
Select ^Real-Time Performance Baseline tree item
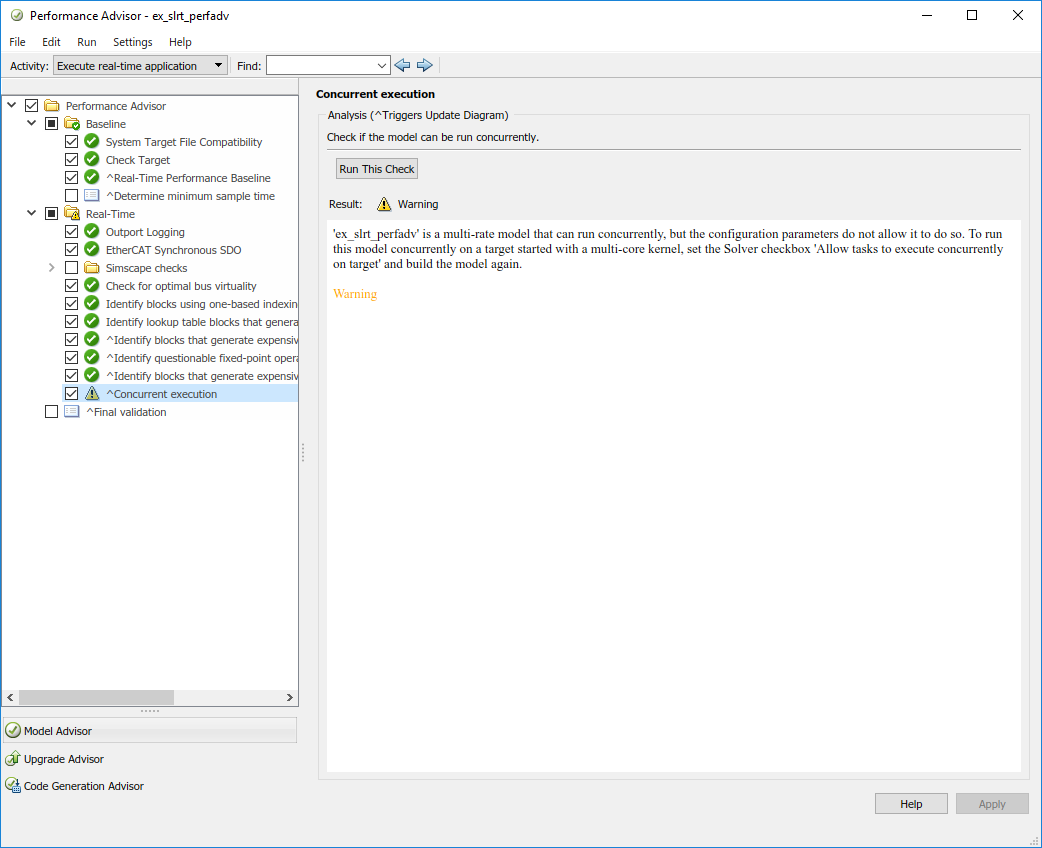coord(188,177)
